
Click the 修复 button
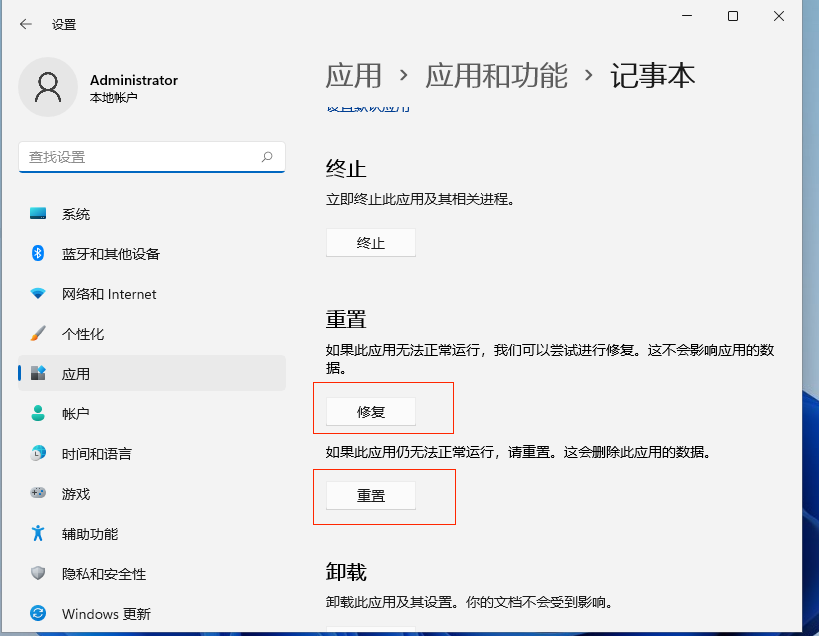point(371,411)
